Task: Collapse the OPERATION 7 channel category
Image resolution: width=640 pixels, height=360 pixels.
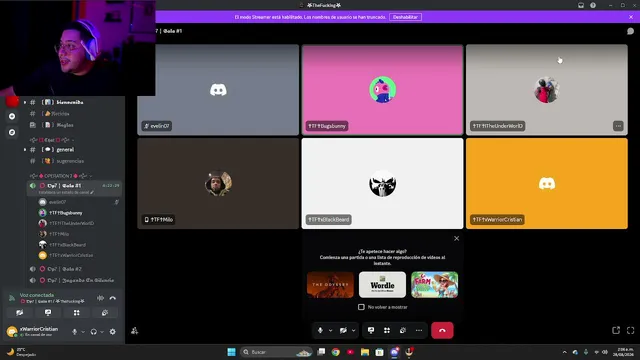Action: pos(60,176)
